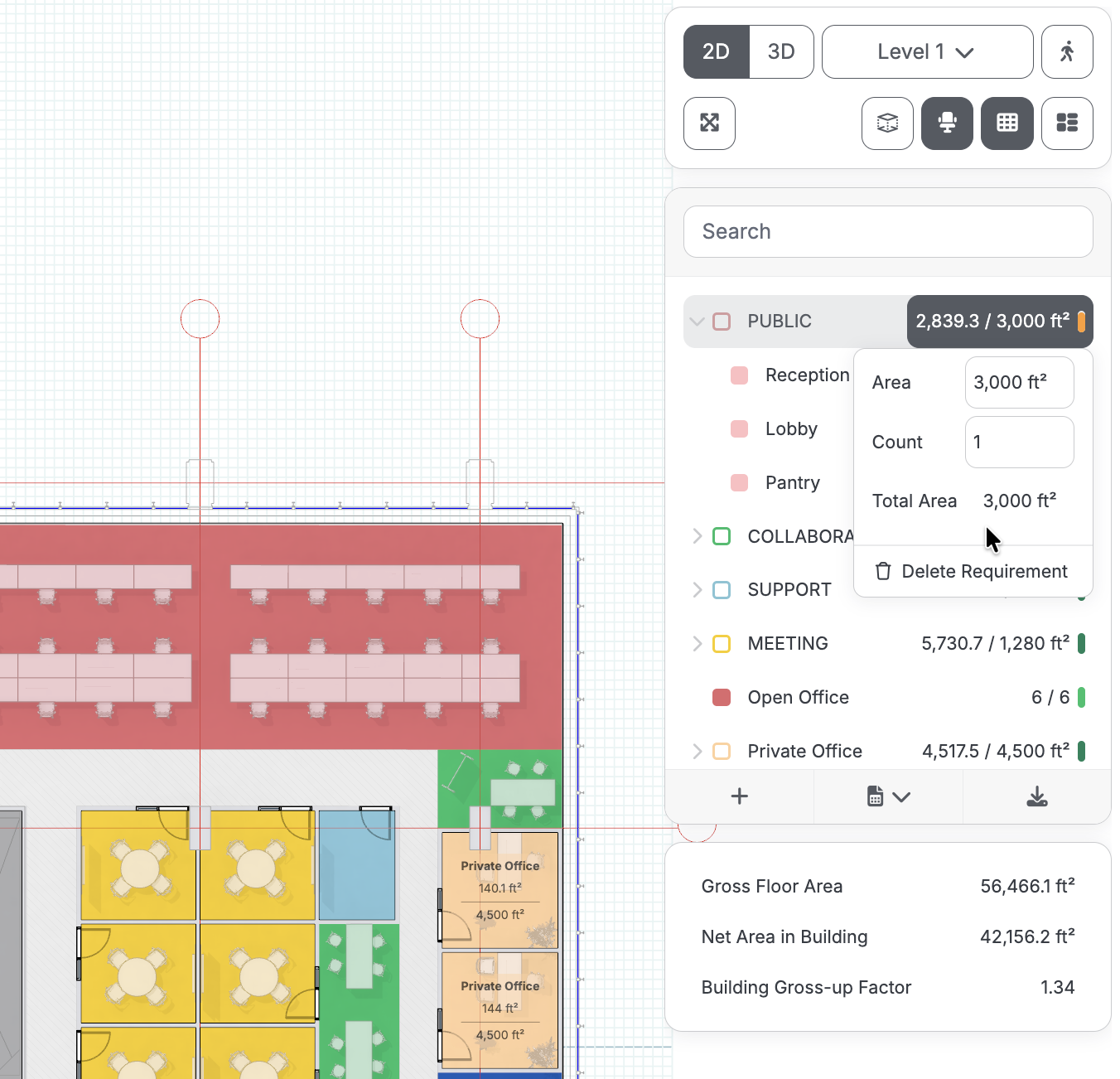Click the Open Office color swatch

[722, 698]
